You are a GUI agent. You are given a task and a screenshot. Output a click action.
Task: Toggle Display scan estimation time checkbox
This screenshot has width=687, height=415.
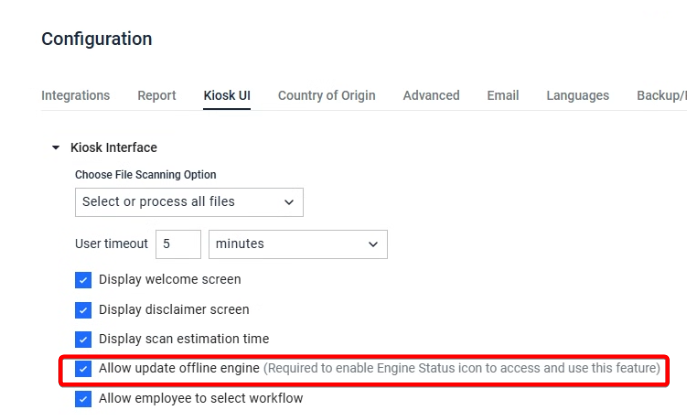84,339
